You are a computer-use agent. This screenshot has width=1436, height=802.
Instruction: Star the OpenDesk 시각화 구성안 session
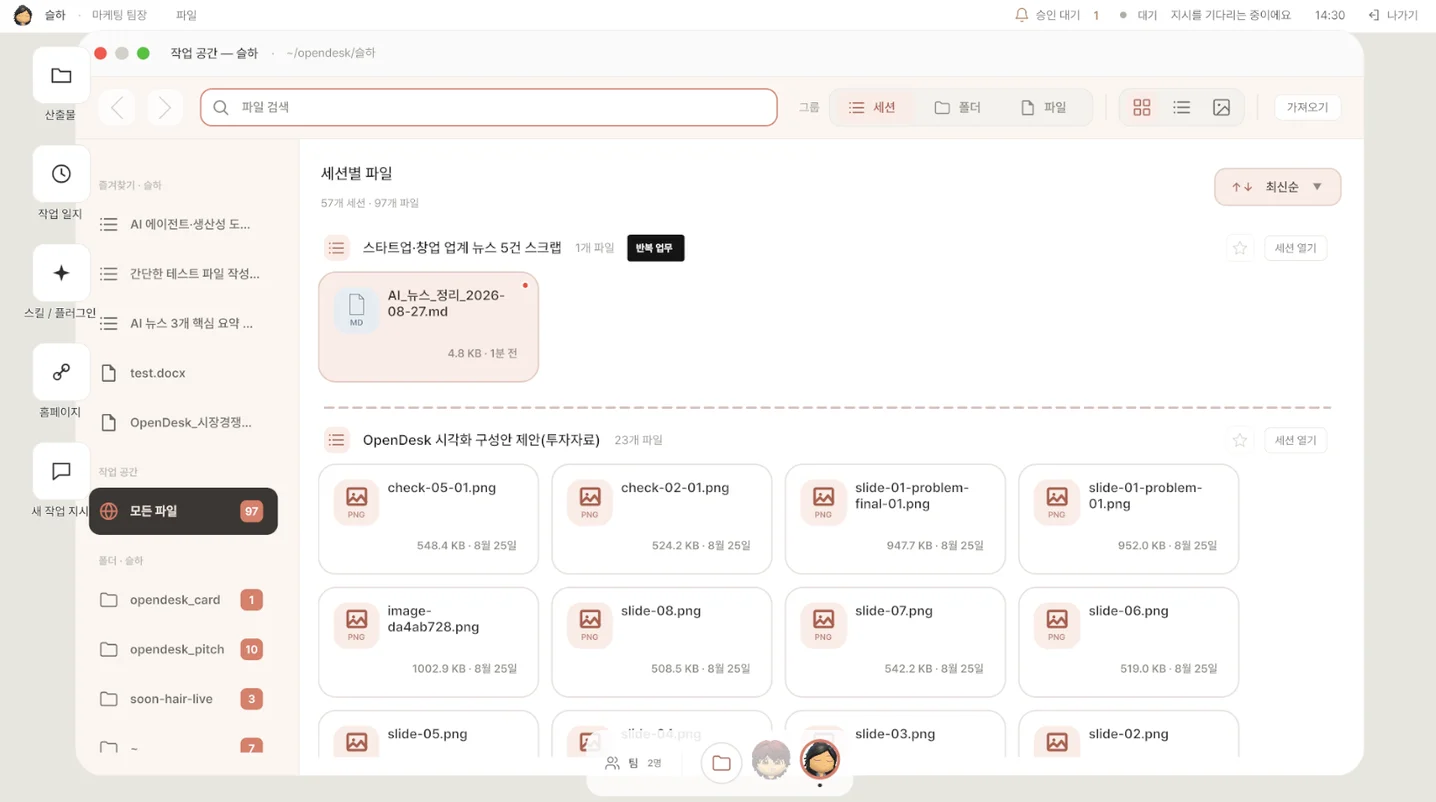pyautogui.click(x=1240, y=440)
